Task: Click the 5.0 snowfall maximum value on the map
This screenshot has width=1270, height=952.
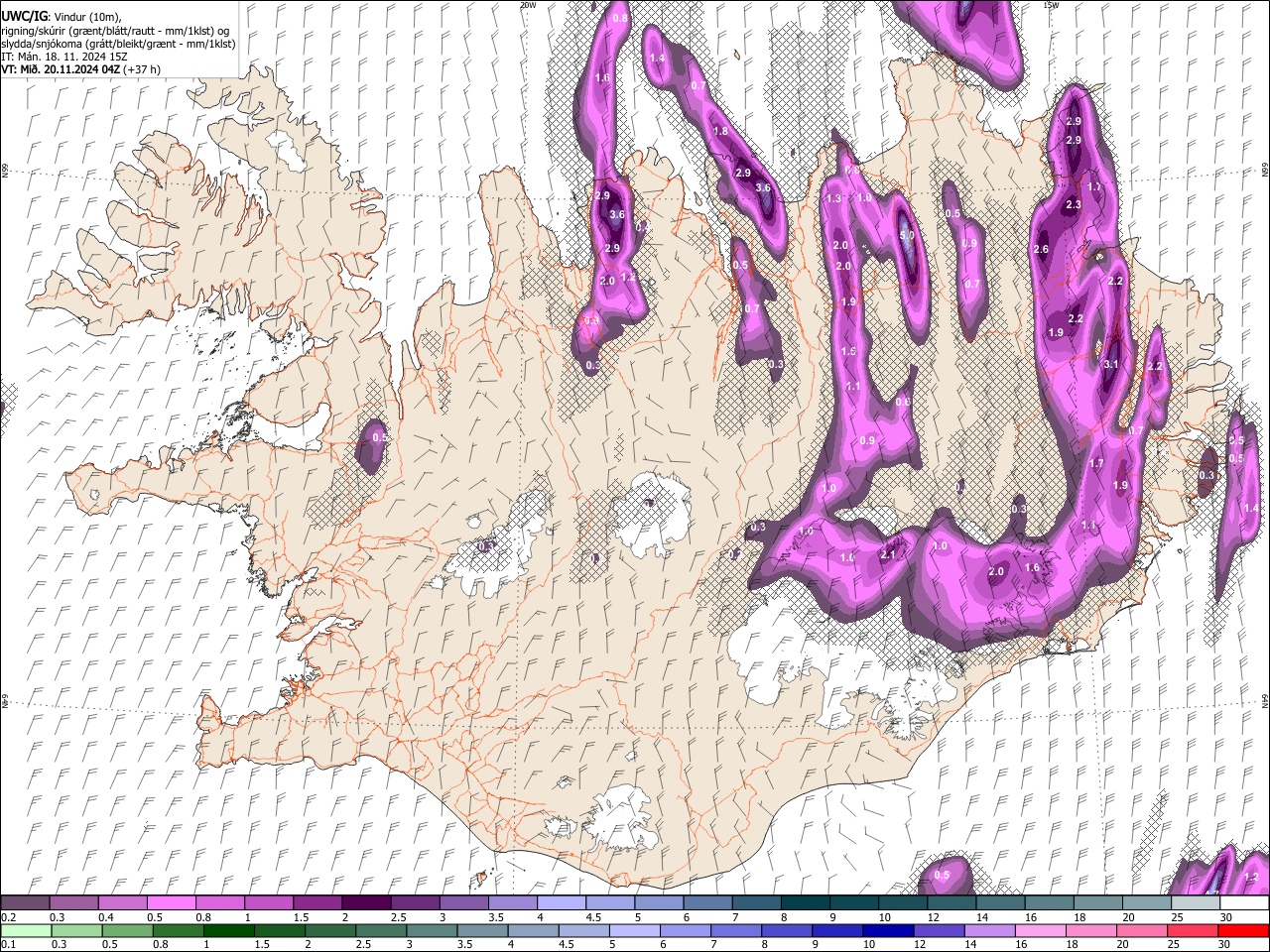Action: point(907,236)
